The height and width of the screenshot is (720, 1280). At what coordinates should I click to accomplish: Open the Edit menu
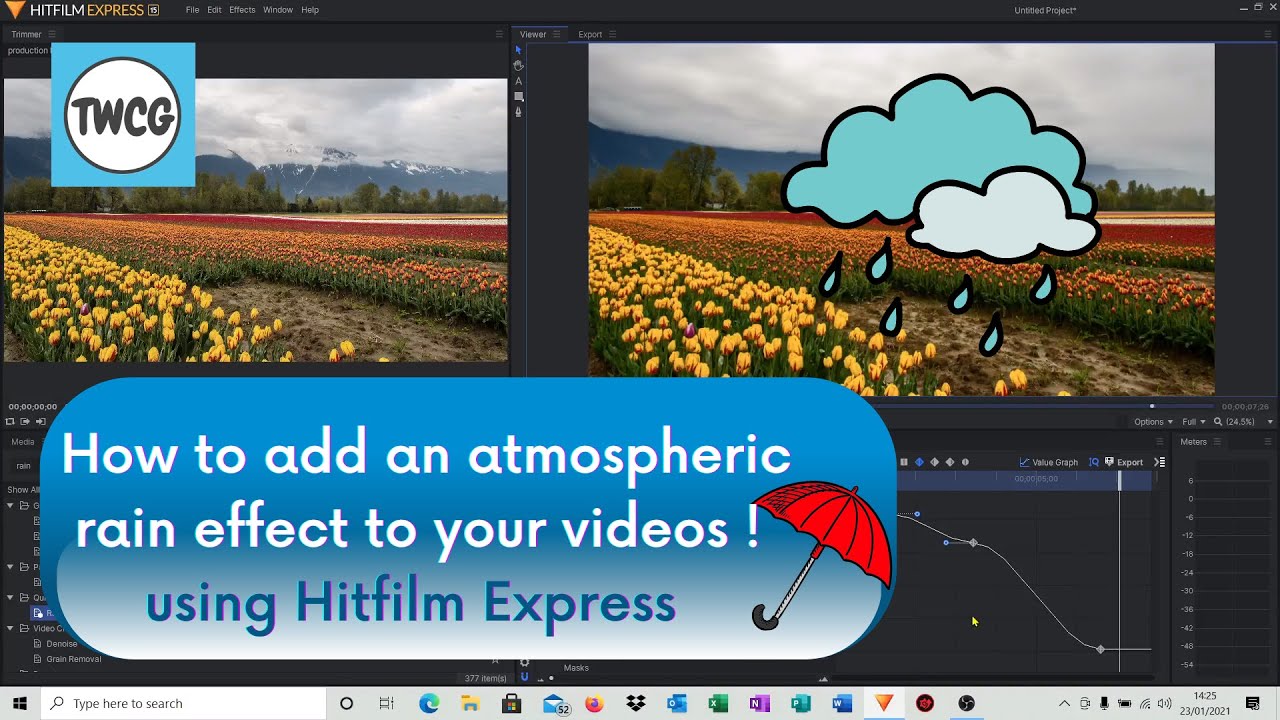[214, 10]
